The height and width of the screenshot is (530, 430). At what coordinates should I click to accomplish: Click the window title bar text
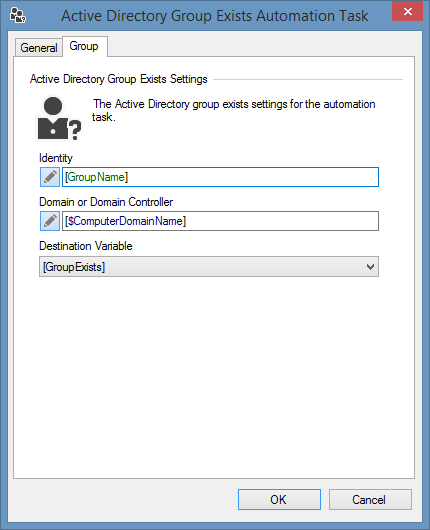click(x=215, y=16)
